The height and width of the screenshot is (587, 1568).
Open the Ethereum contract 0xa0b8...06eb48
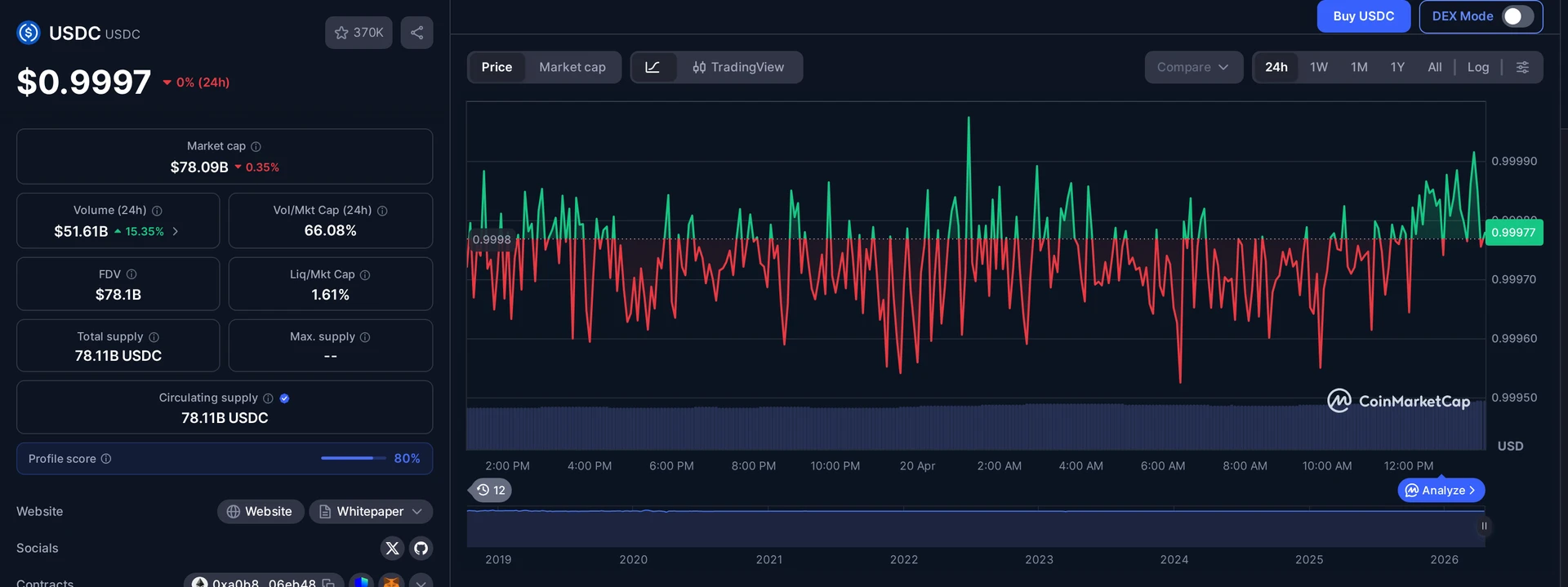click(263, 582)
